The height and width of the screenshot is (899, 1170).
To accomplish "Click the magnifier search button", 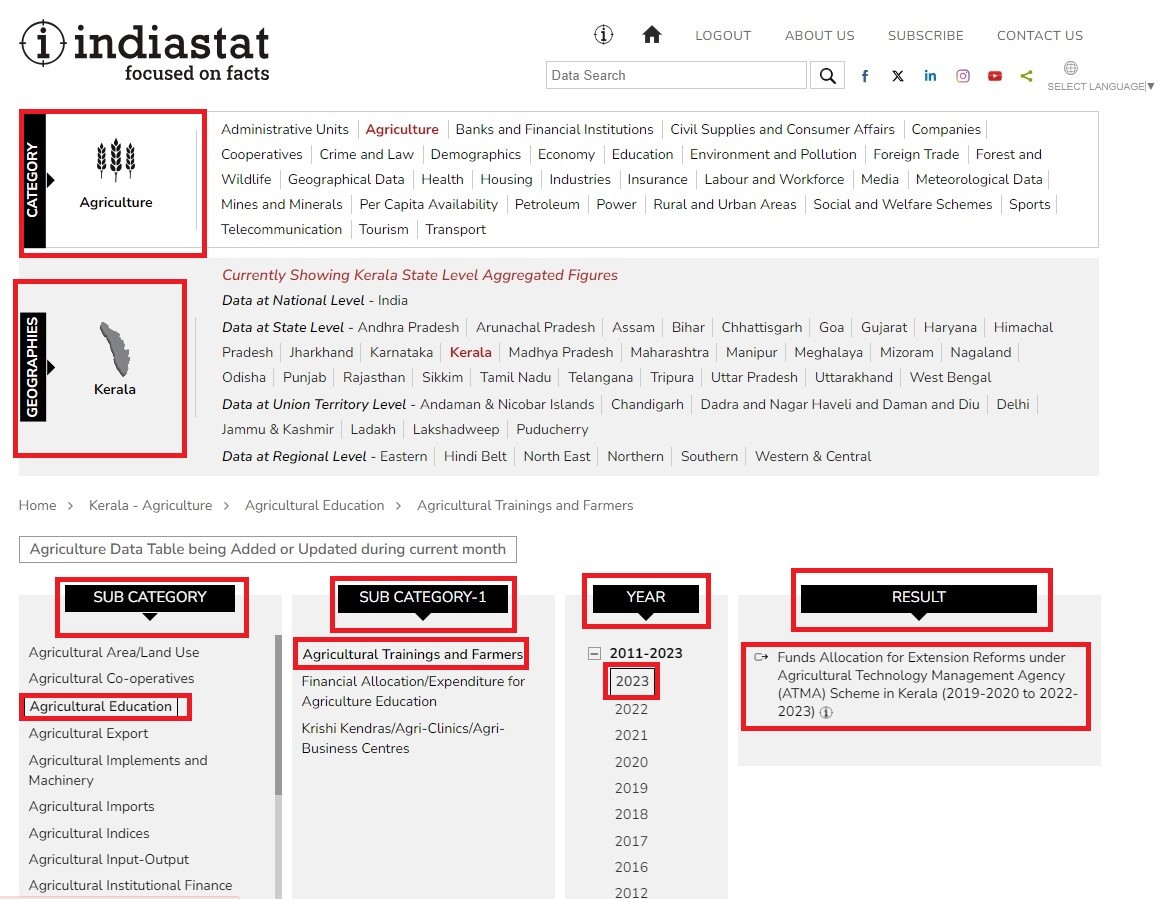I will click(x=827, y=75).
